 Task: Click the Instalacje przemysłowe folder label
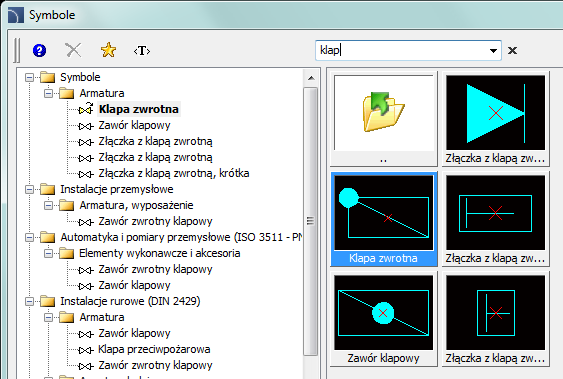tap(117, 189)
